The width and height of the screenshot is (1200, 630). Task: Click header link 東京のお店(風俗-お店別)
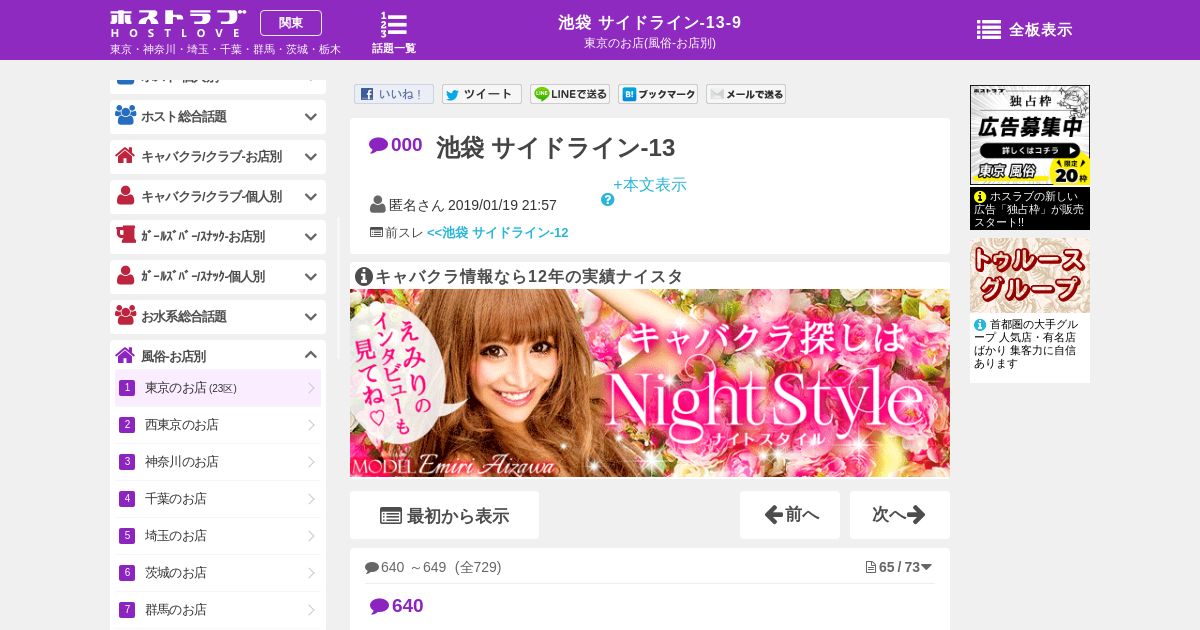tap(650, 43)
